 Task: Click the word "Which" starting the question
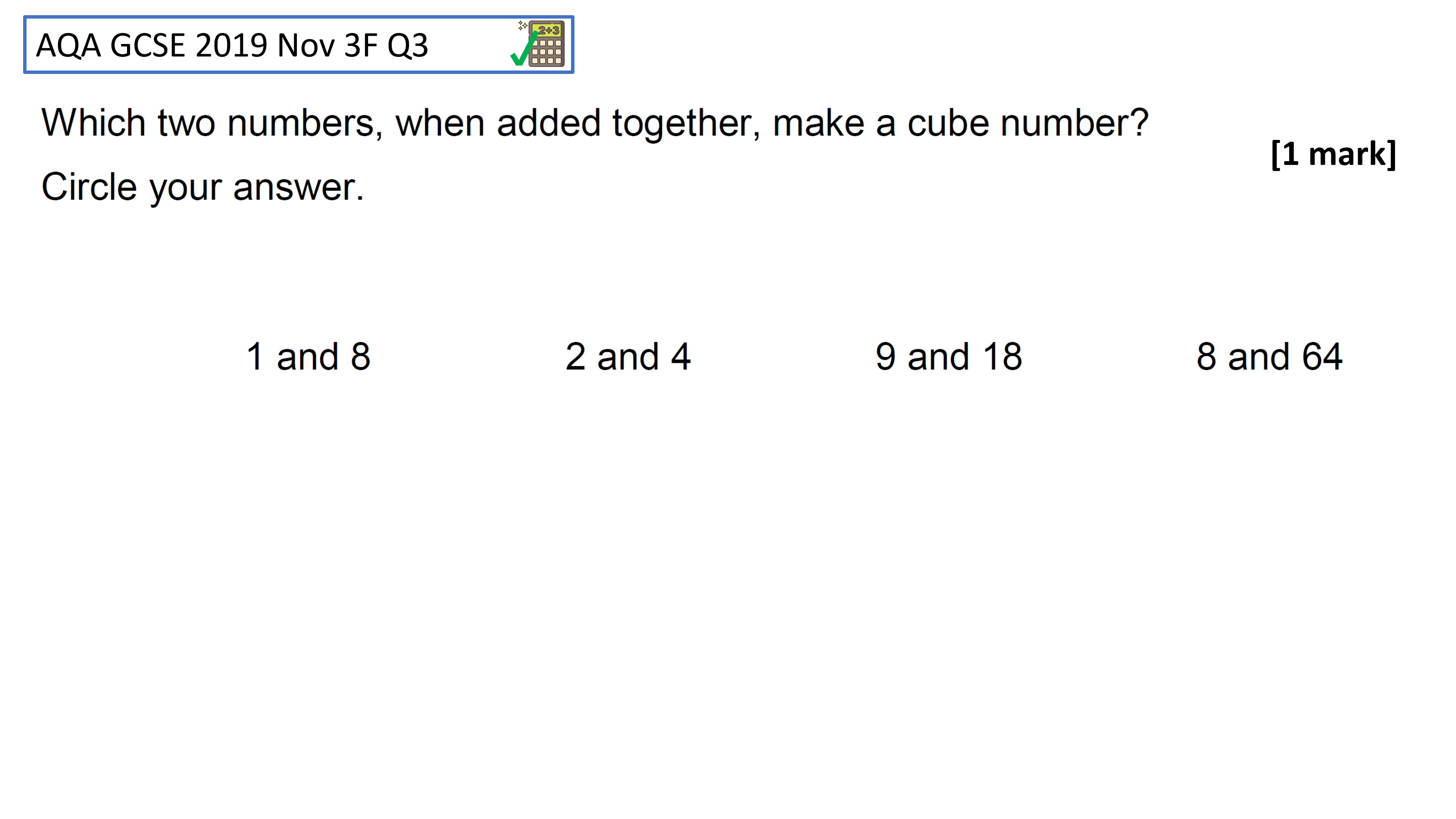point(94,122)
